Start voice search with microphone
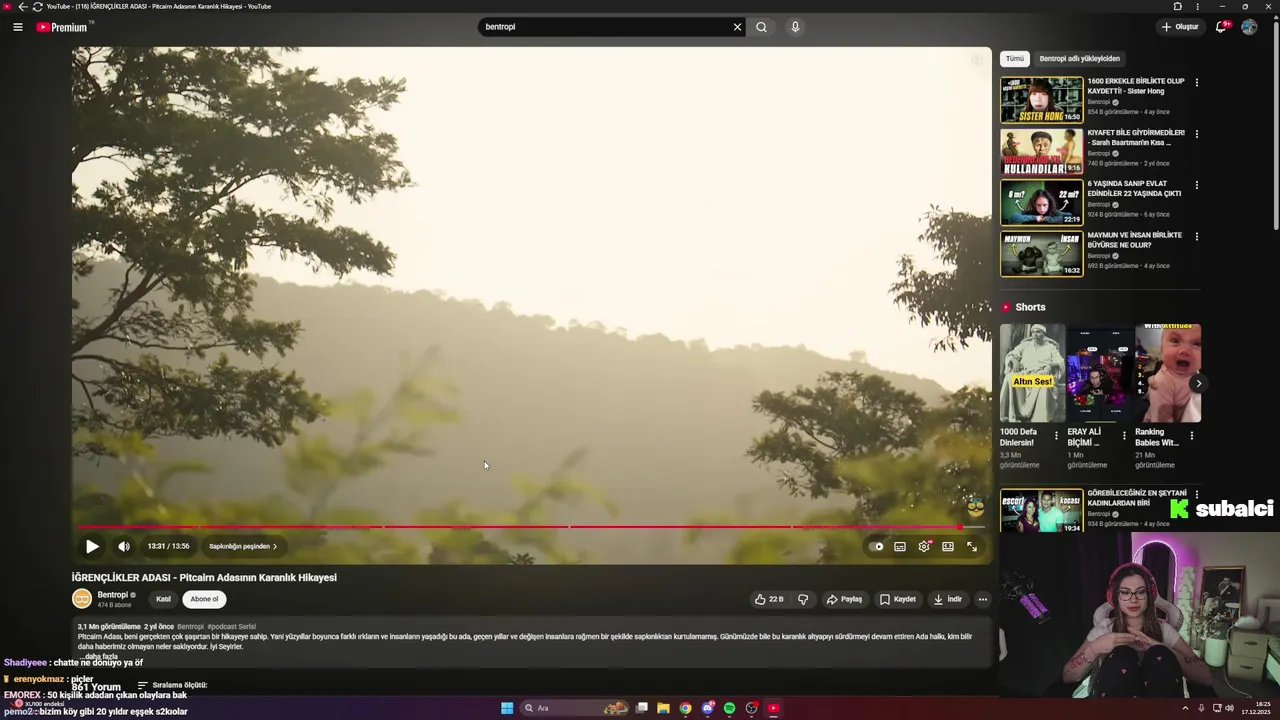This screenshot has height=720, width=1280. coord(795,27)
